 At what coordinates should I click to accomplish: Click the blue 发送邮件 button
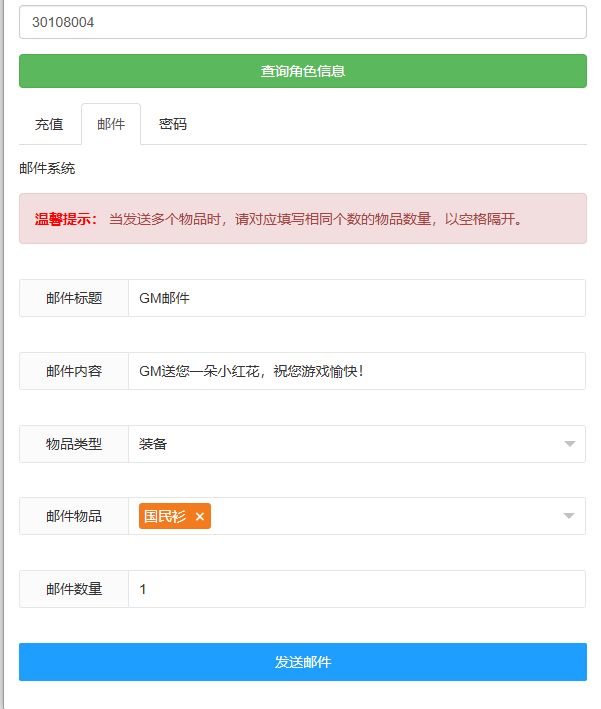click(302, 662)
